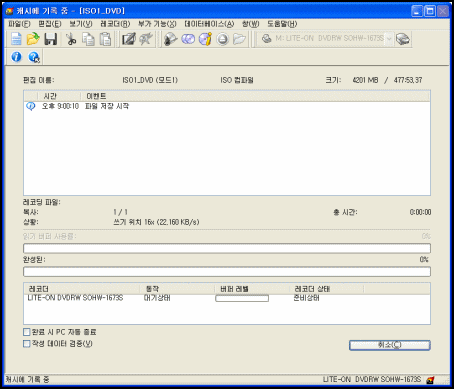Click the 0:00:00 total time value
454x389 pixels.
pyautogui.click(x=420, y=212)
